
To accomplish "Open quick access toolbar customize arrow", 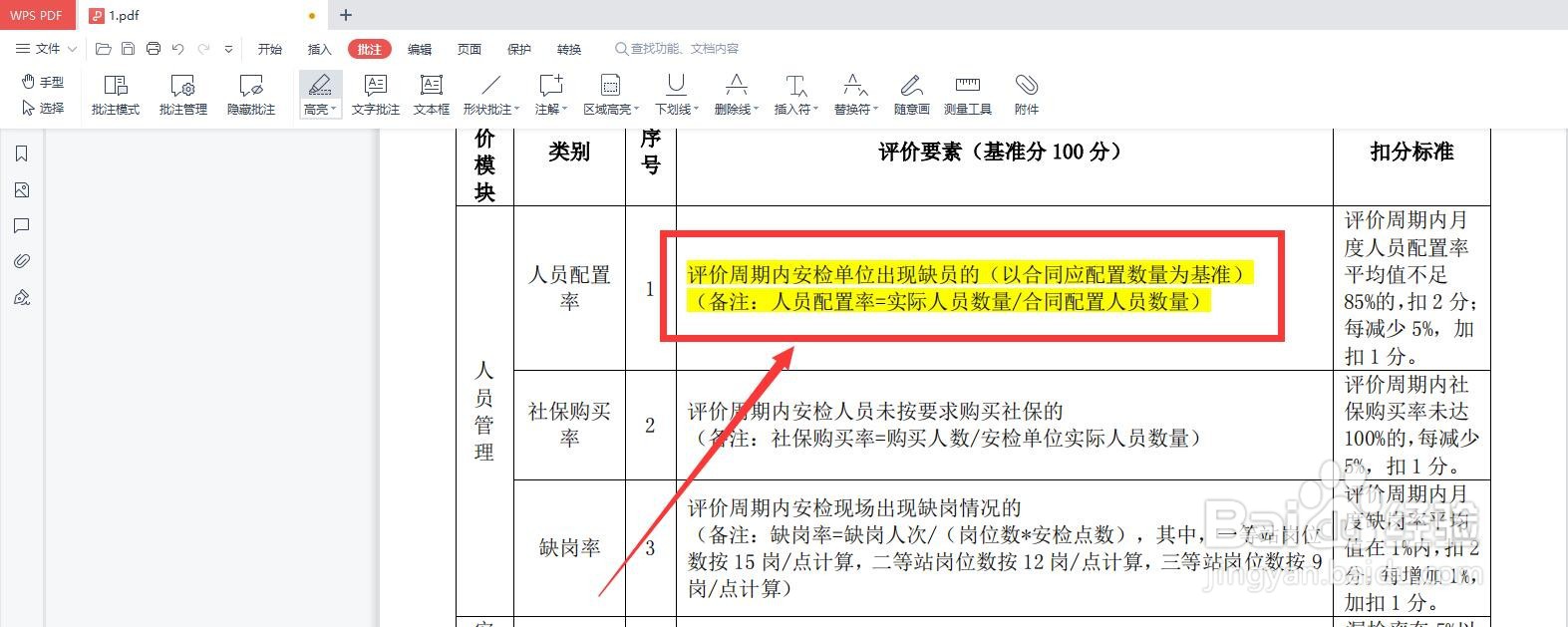I will point(229,49).
